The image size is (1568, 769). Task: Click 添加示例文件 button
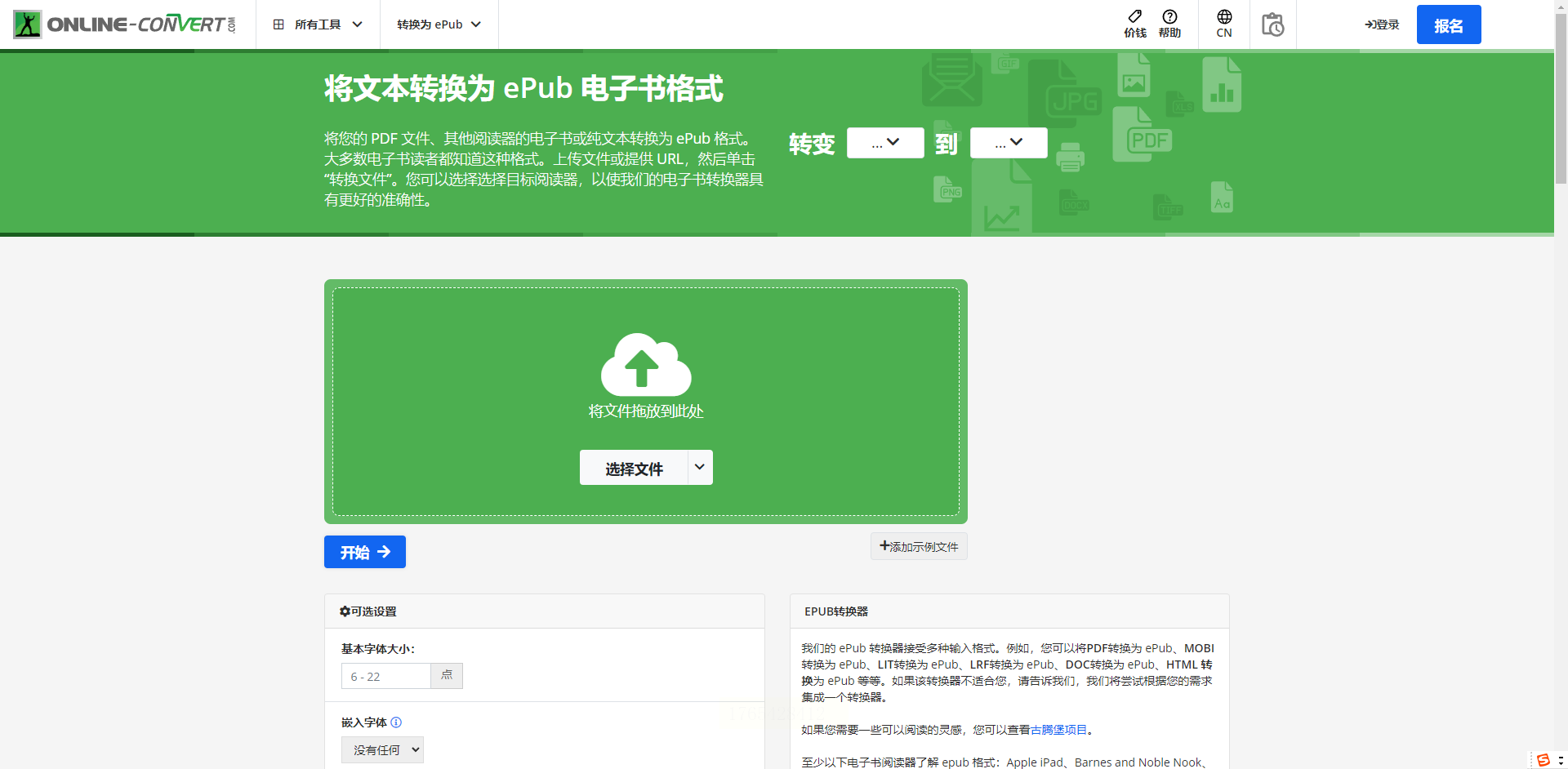pyautogui.click(x=919, y=546)
